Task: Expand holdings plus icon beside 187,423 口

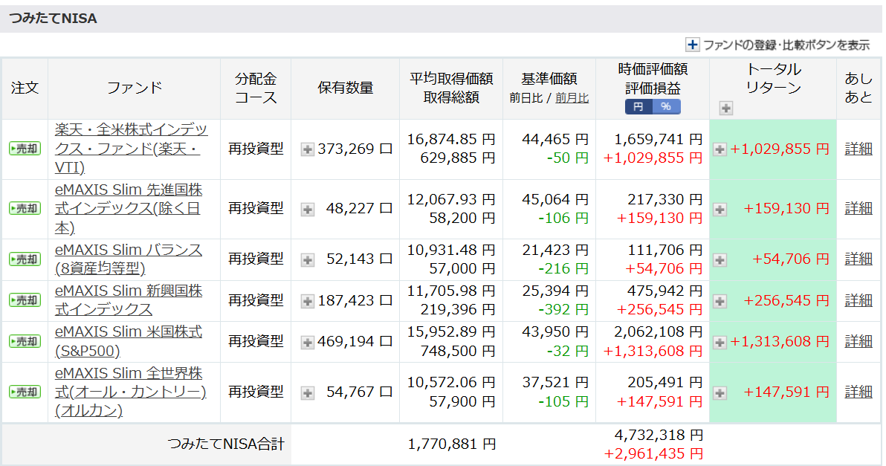Action: (307, 301)
